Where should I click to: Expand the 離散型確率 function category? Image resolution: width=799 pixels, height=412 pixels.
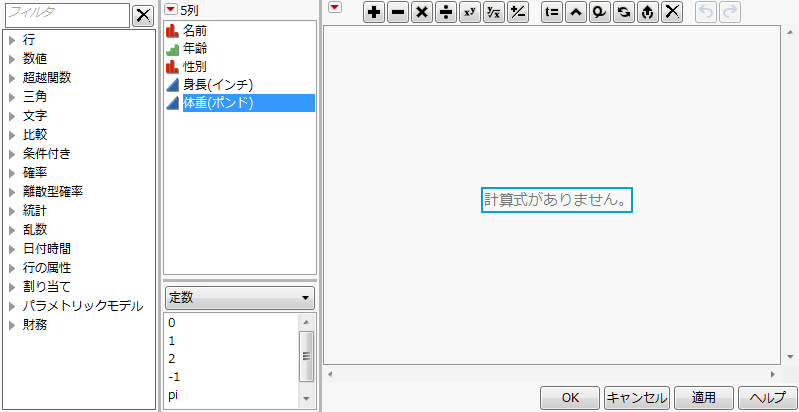click(x=13, y=192)
